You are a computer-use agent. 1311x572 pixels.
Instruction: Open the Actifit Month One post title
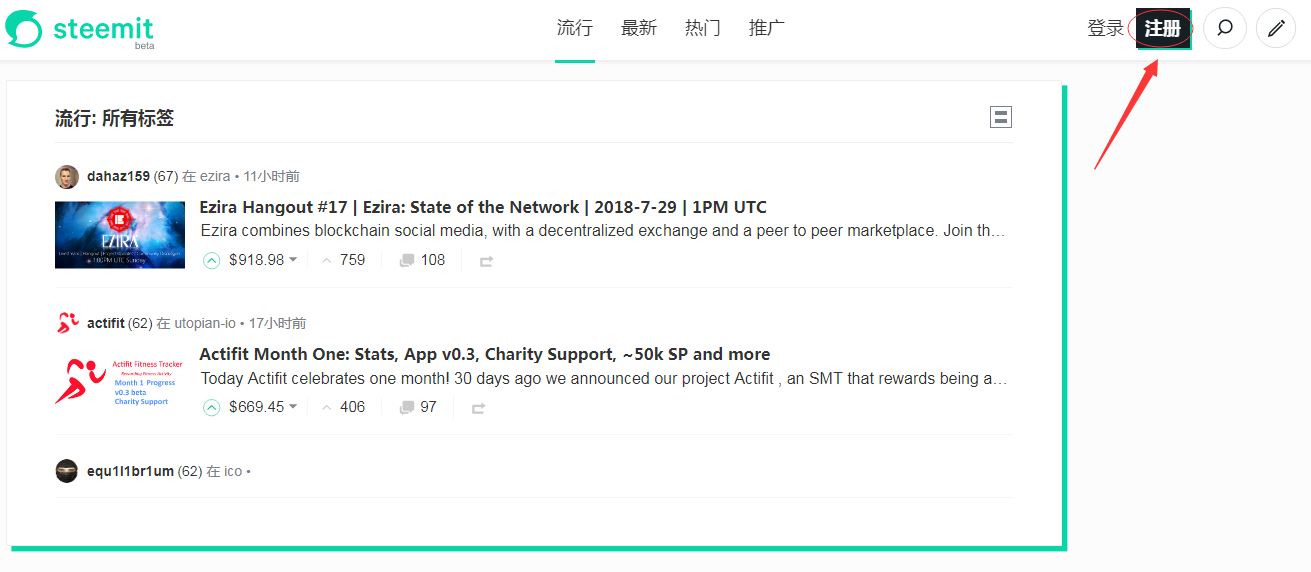(485, 354)
